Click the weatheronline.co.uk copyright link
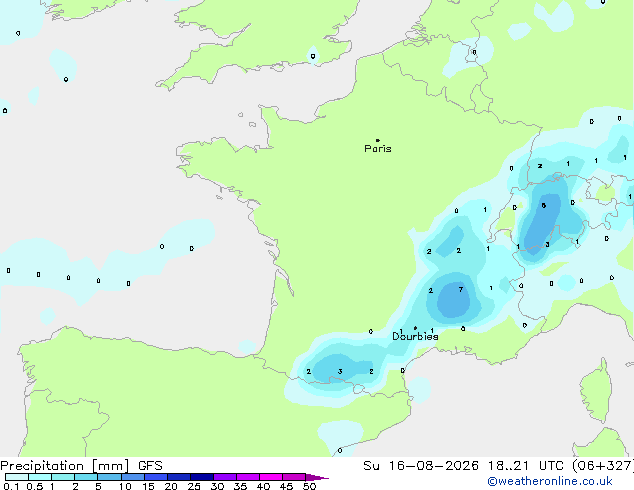 [549, 481]
